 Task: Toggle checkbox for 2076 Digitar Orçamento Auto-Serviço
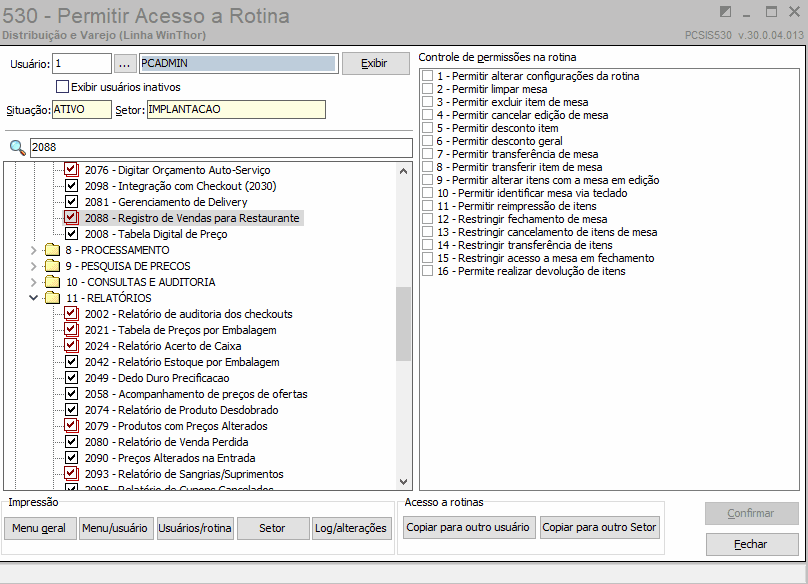[71, 170]
